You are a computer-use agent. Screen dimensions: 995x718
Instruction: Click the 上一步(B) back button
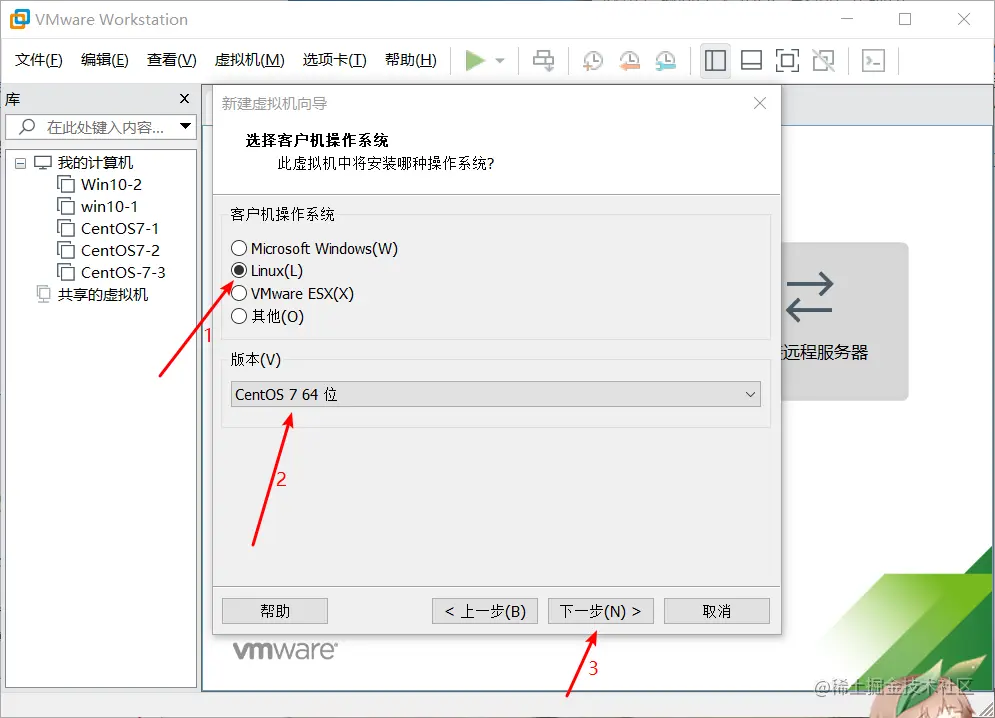(485, 611)
